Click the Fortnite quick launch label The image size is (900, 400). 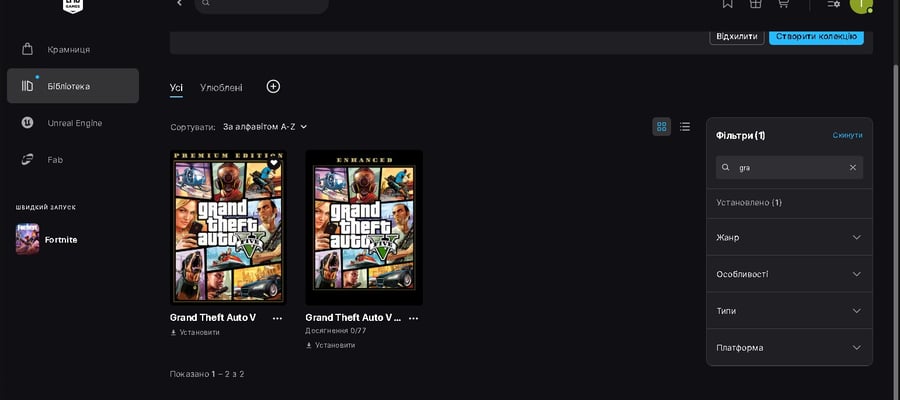pos(61,240)
